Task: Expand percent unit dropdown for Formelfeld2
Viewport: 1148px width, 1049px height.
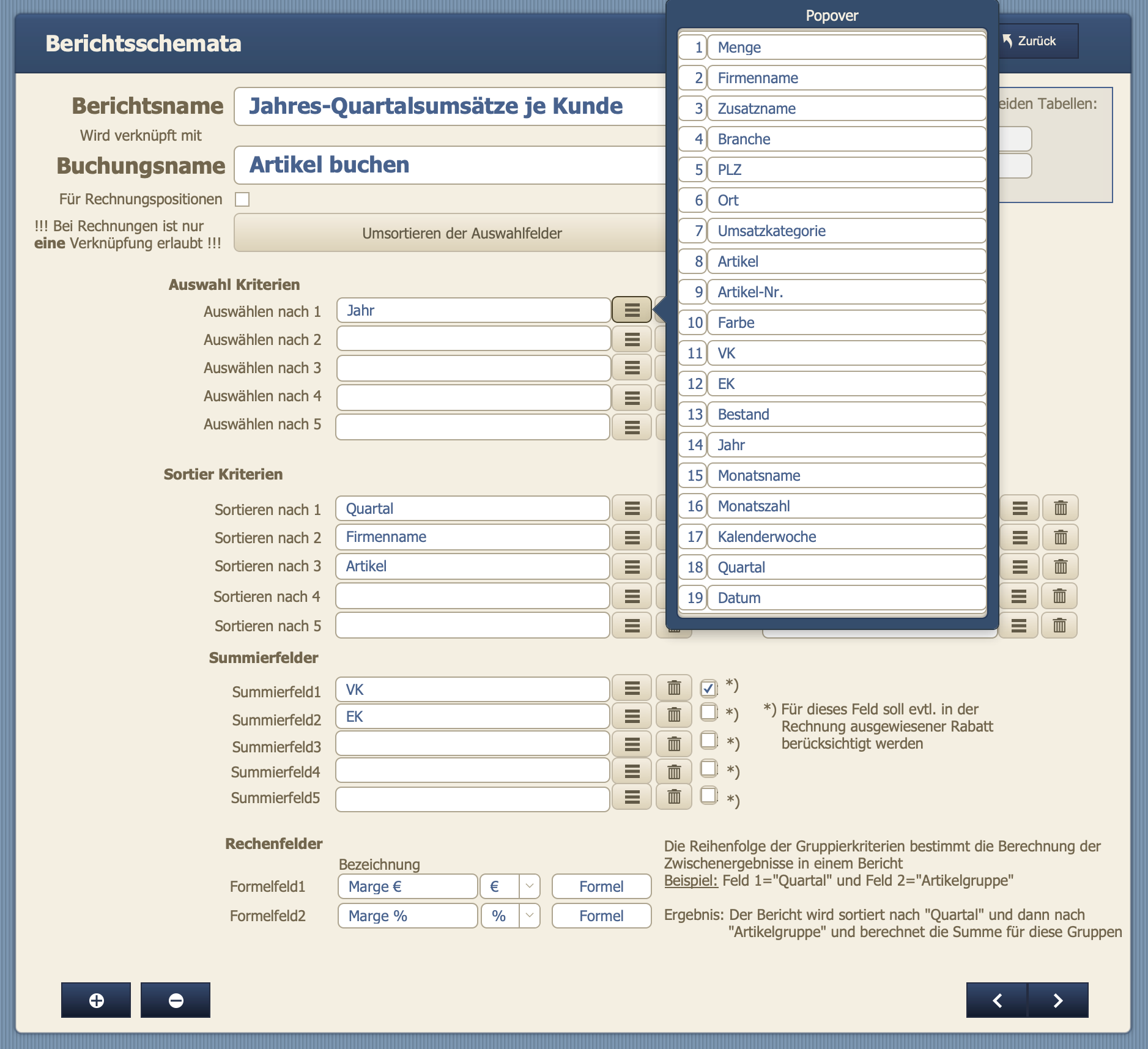Action: click(530, 916)
